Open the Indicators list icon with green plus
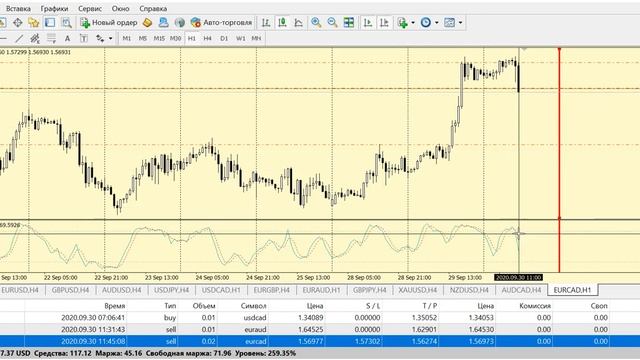This screenshot has height=360, width=640. click(402, 23)
